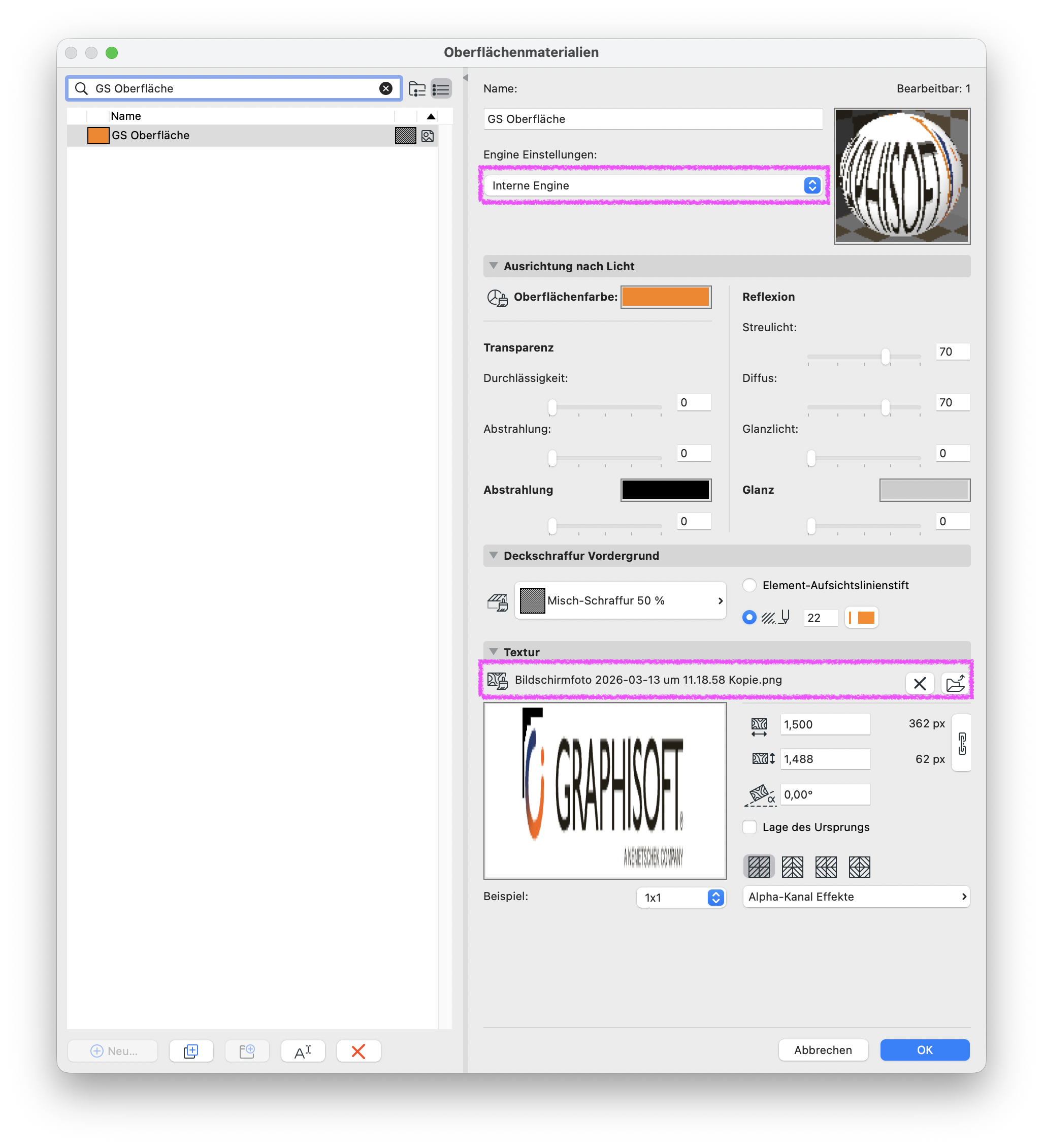1043x1148 pixels.
Task: Click the texture horizontal size icon
Action: pos(759,726)
